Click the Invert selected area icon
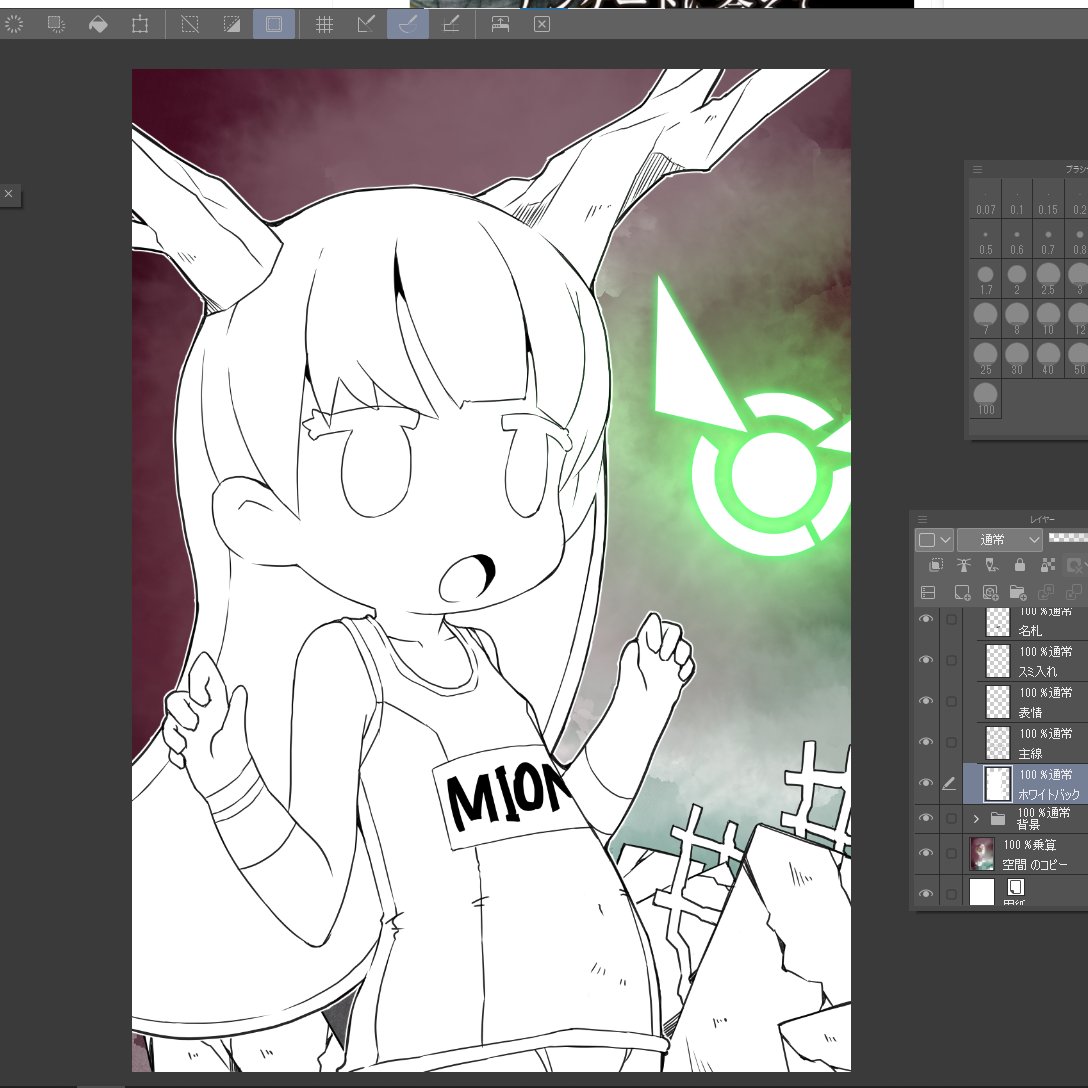The height and width of the screenshot is (1088, 1088). click(x=232, y=24)
